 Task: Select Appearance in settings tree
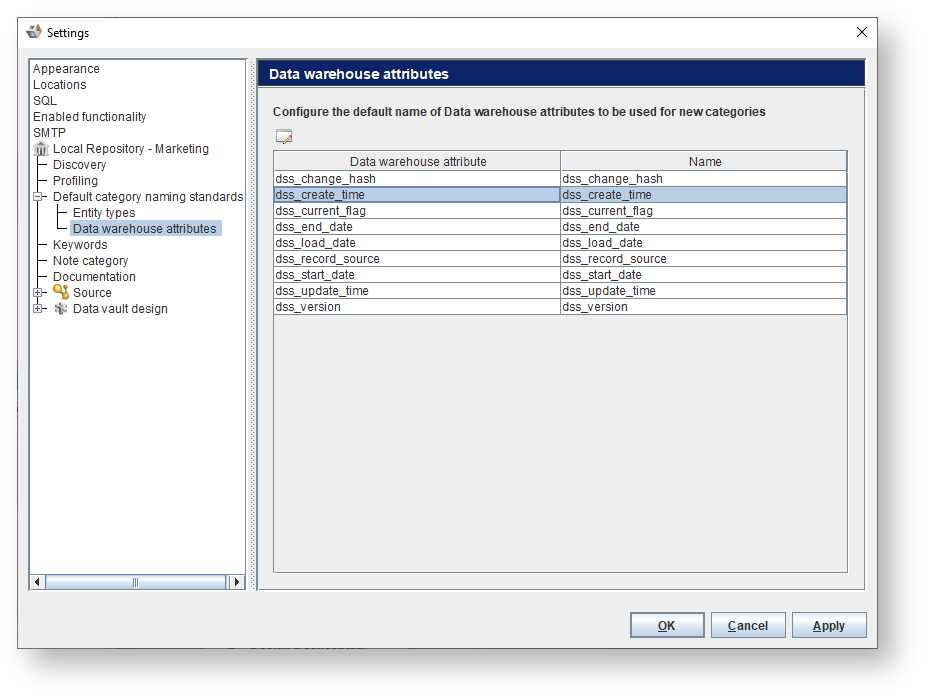[66, 69]
